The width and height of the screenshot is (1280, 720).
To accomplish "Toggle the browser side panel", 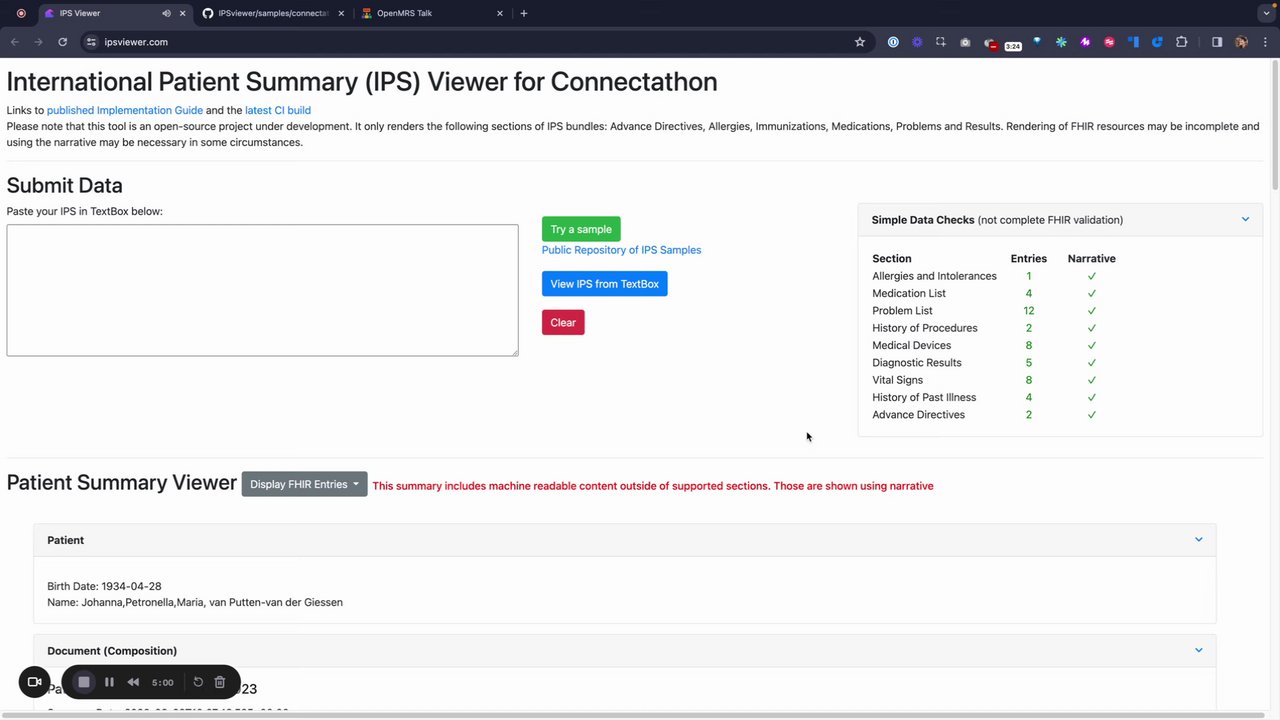I will [1217, 42].
